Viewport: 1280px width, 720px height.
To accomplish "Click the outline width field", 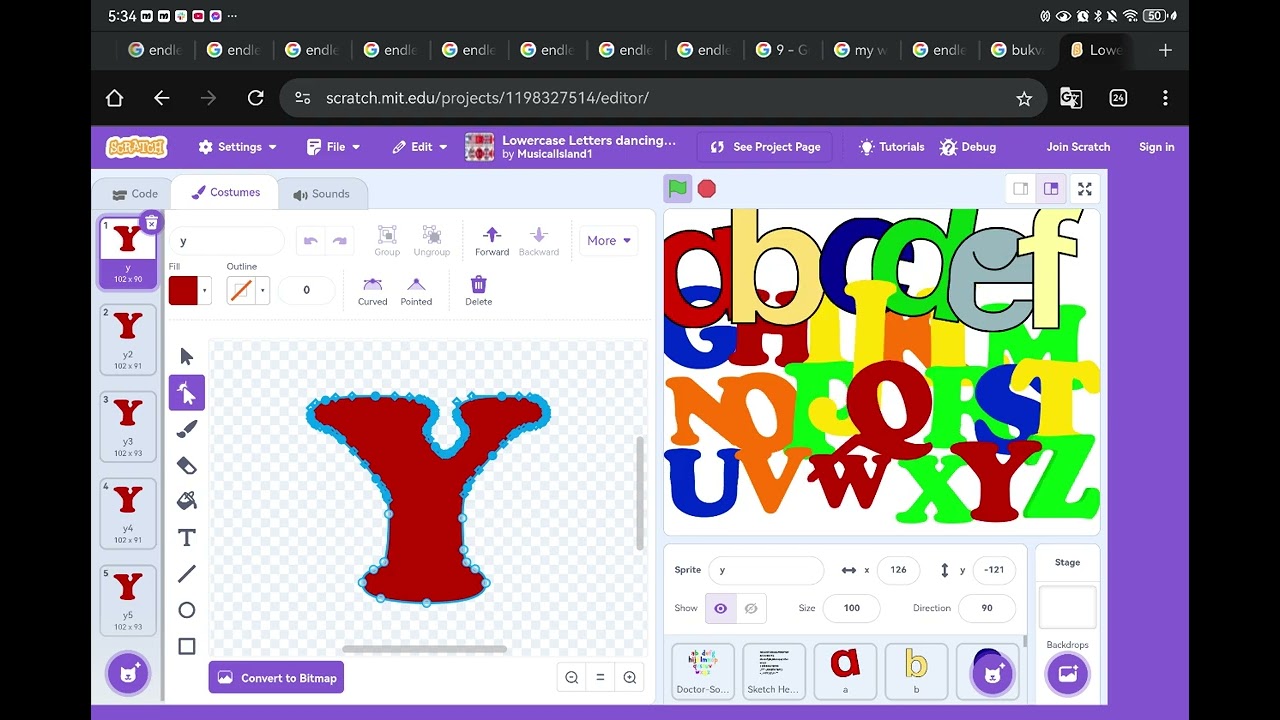I will 306,290.
